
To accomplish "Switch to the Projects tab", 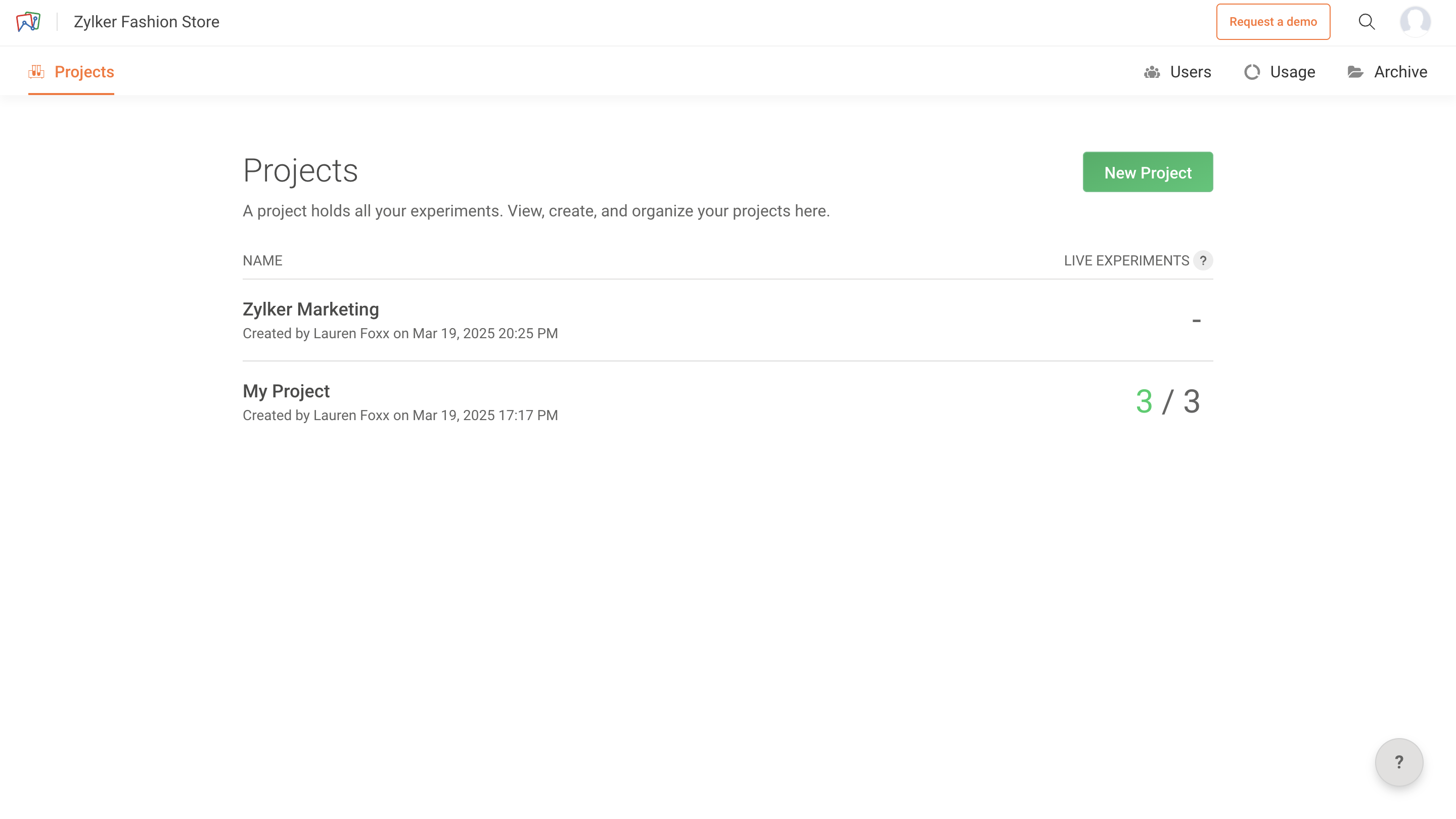I will click(84, 72).
